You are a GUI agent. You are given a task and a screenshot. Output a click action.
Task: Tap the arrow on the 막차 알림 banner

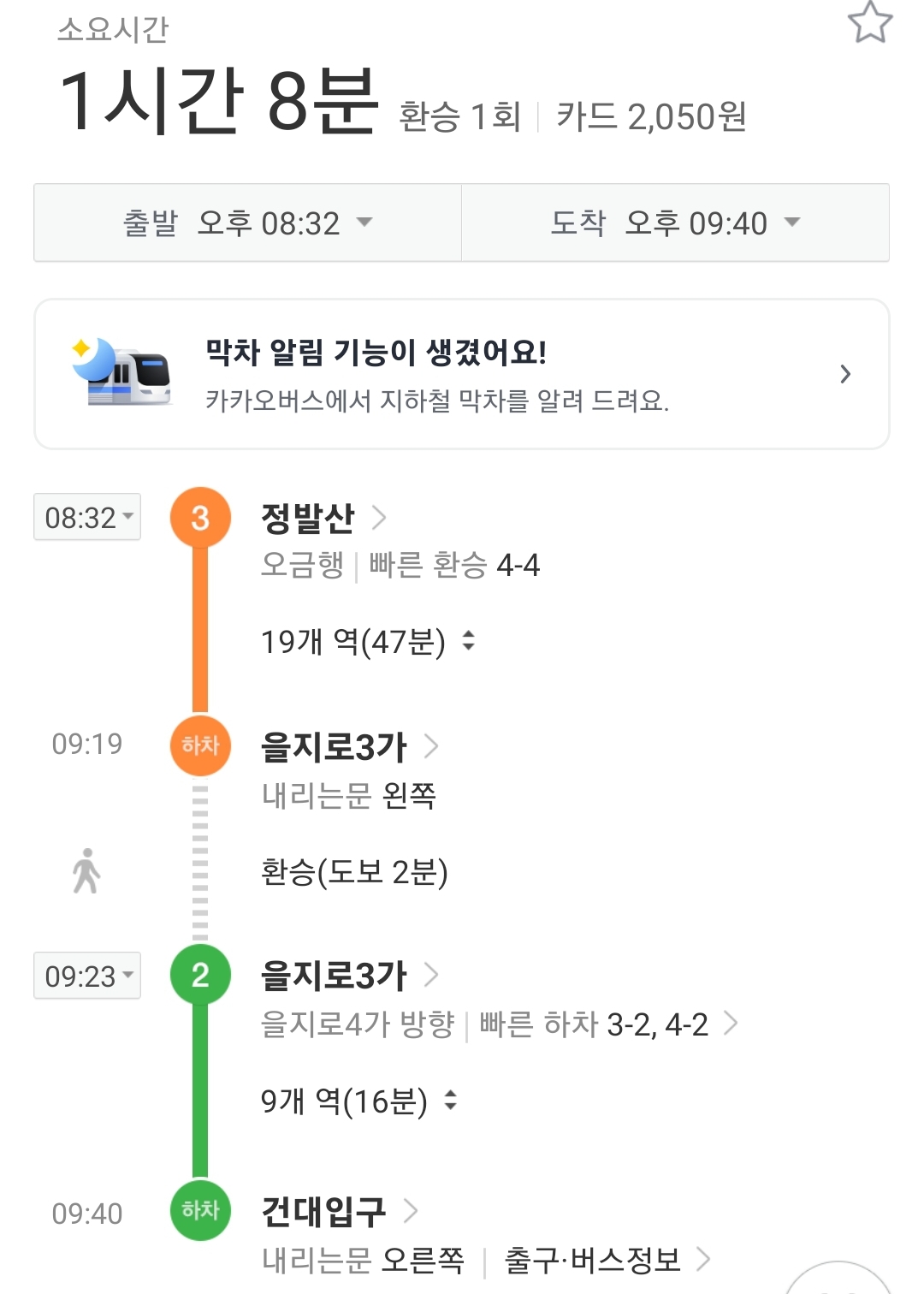click(845, 374)
